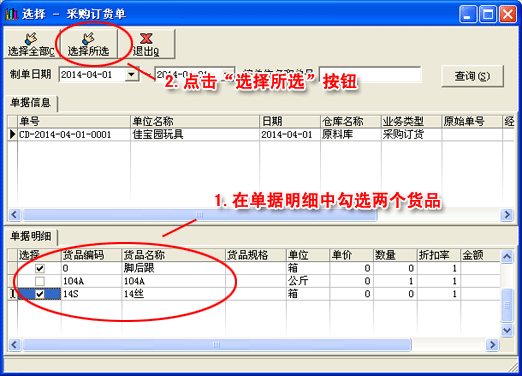Switch to the 单据明细 tab

31,236
